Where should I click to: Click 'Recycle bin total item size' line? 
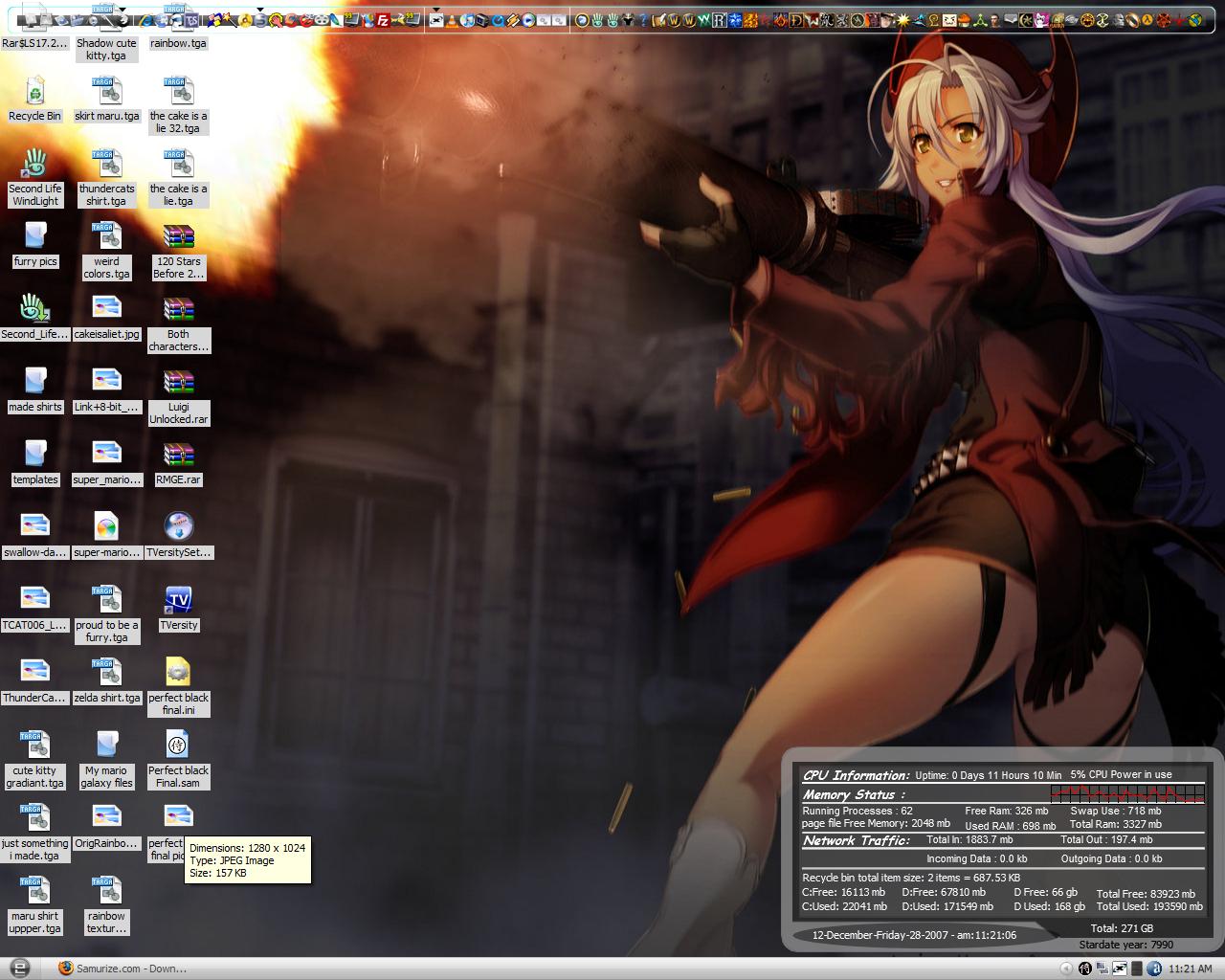[x=911, y=878]
